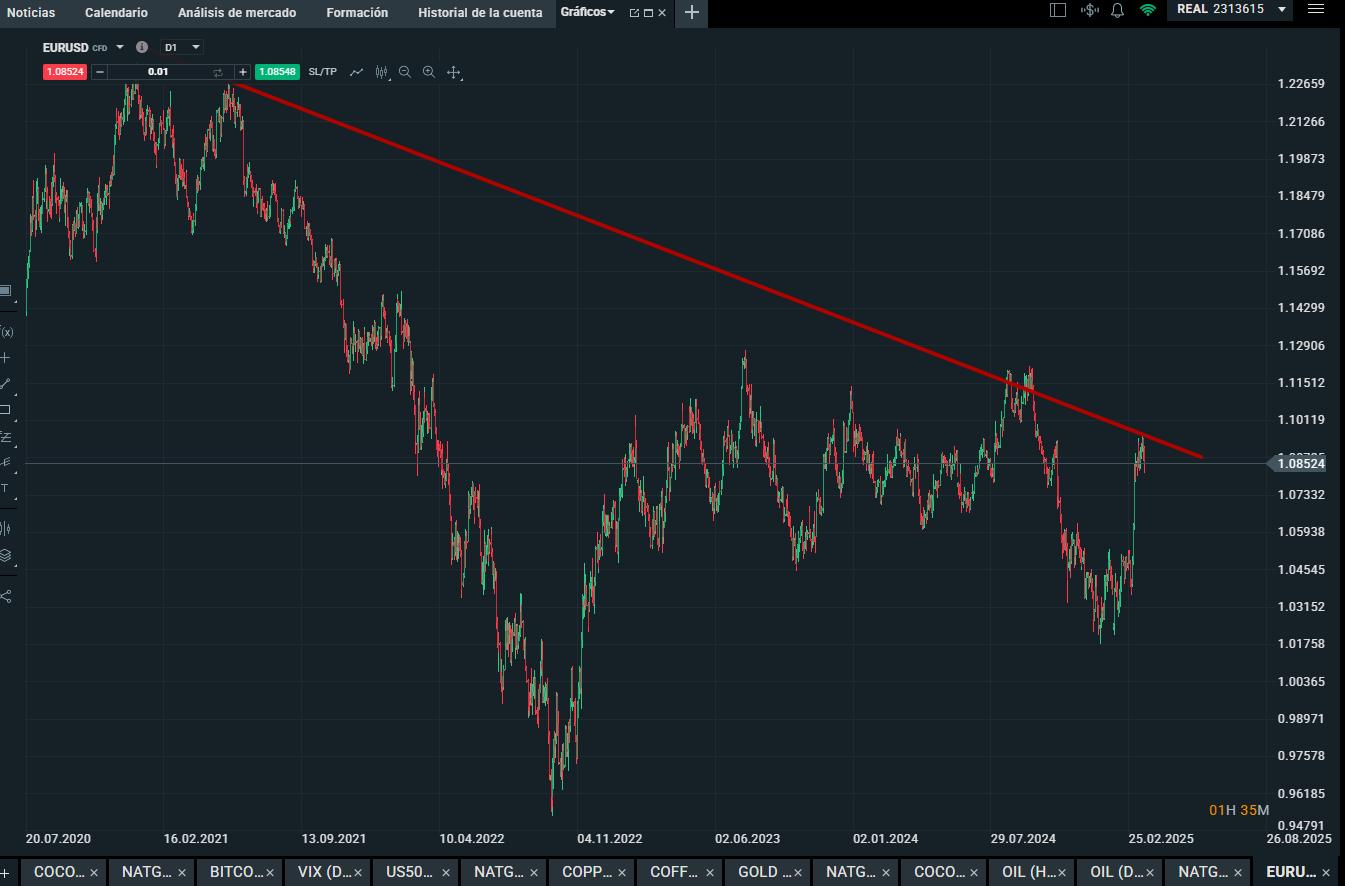This screenshot has height=886, width=1345.
Task: Toggle the side panel layout icon
Action: [x=1058, y=11]
